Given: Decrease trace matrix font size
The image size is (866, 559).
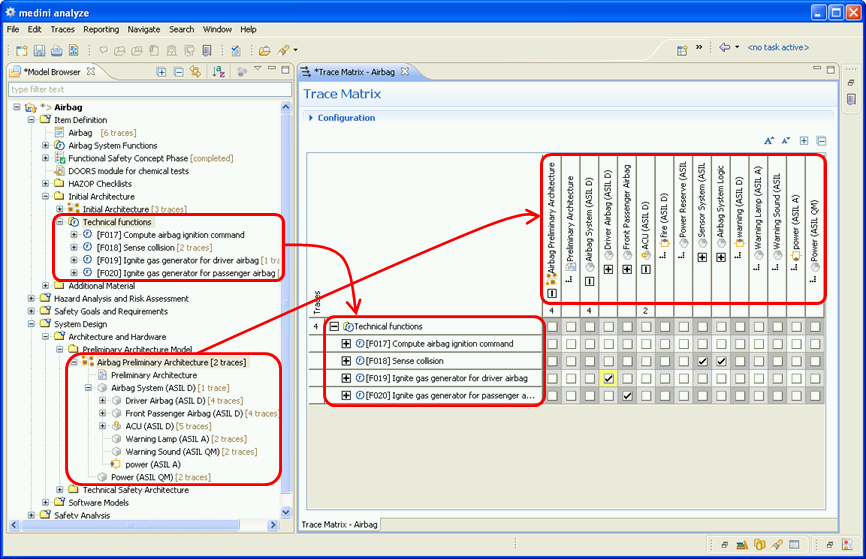Looking at the screenshot, I should pos(786,141).
